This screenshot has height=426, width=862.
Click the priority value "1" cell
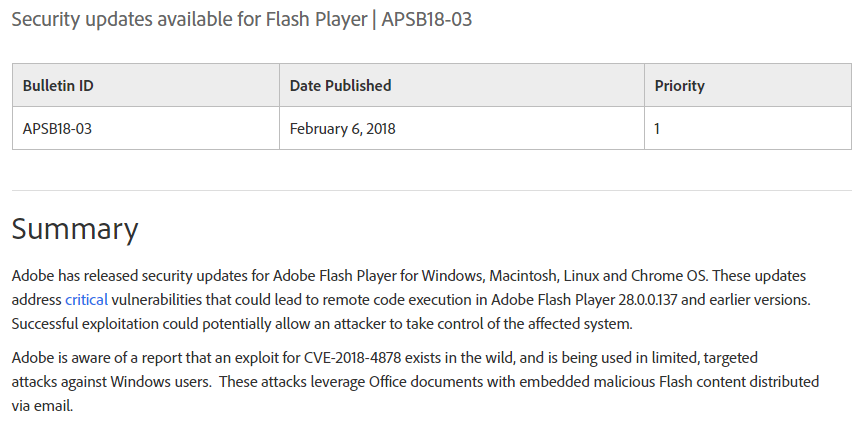(x=748, y=128)
